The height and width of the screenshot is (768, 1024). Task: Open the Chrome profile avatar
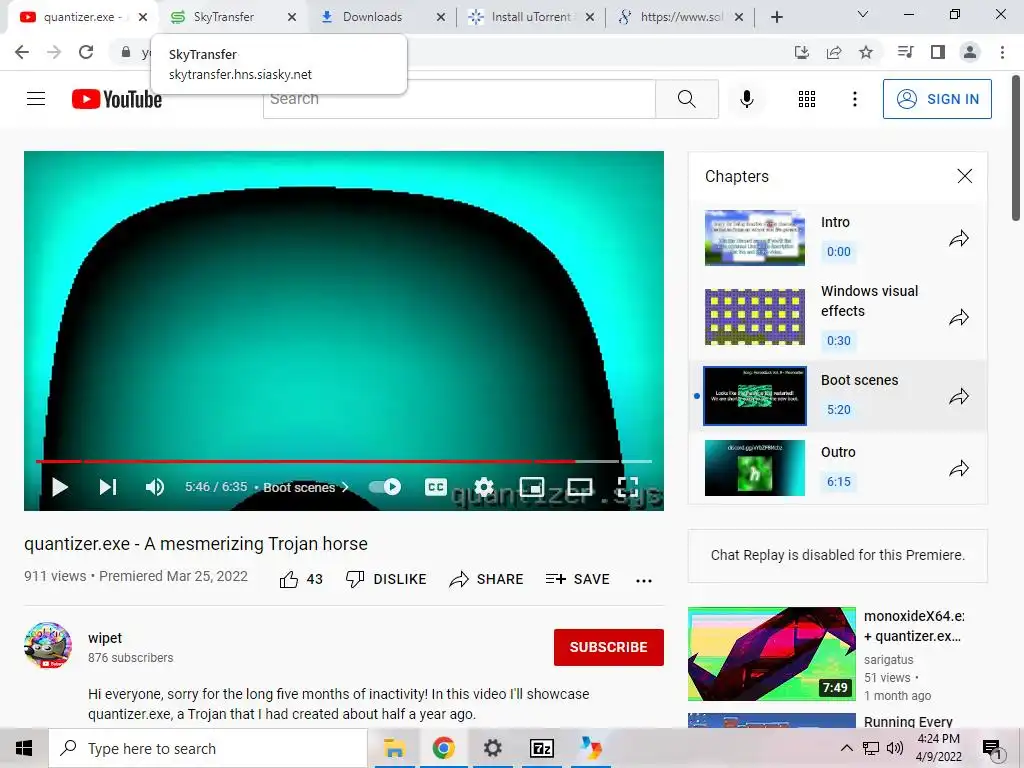click(970, 52)
